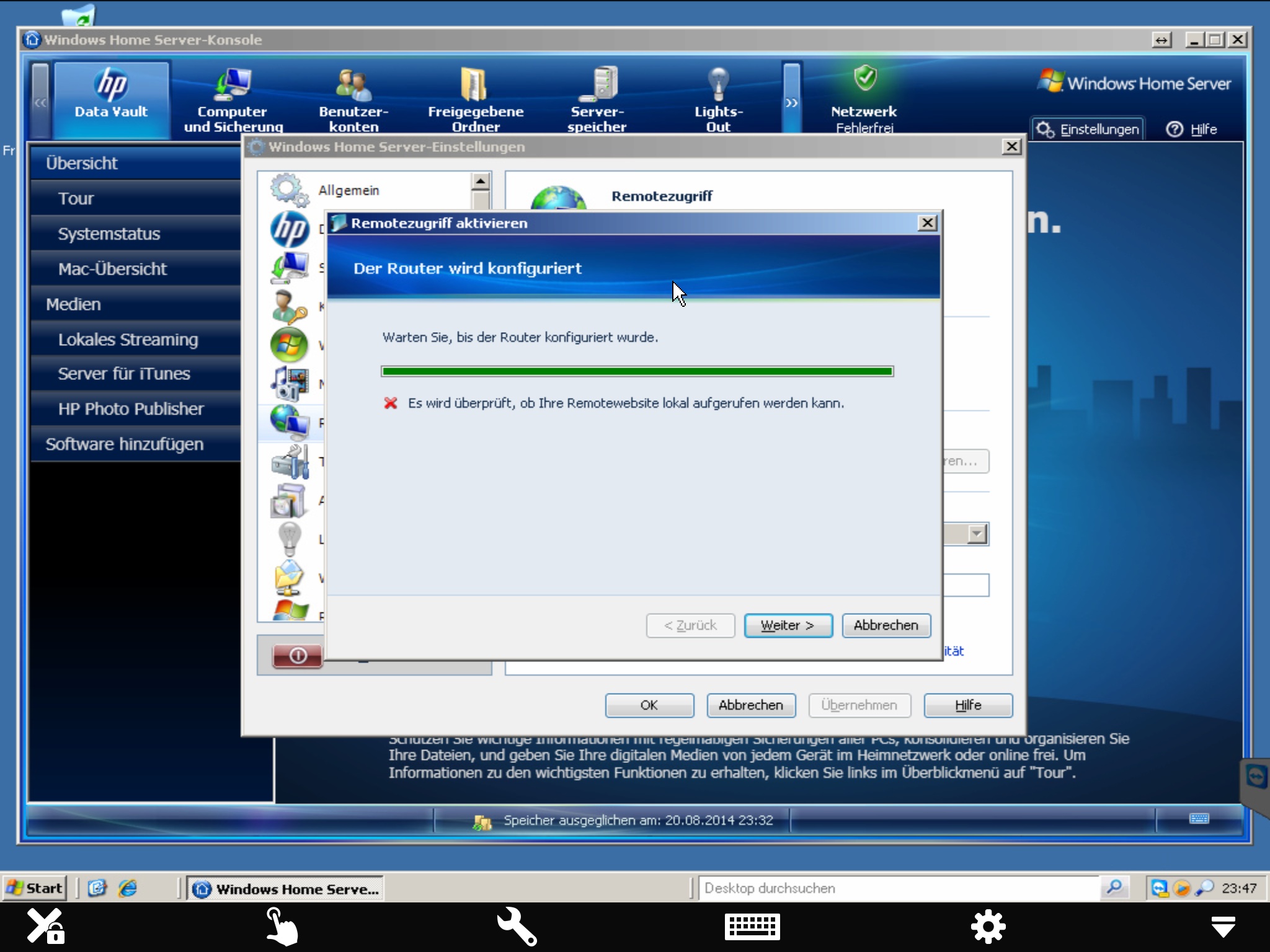Click Abbrechen in Einstellungen dialog
Viewport: 1270px width, 952px height.
tap(751, 705)
